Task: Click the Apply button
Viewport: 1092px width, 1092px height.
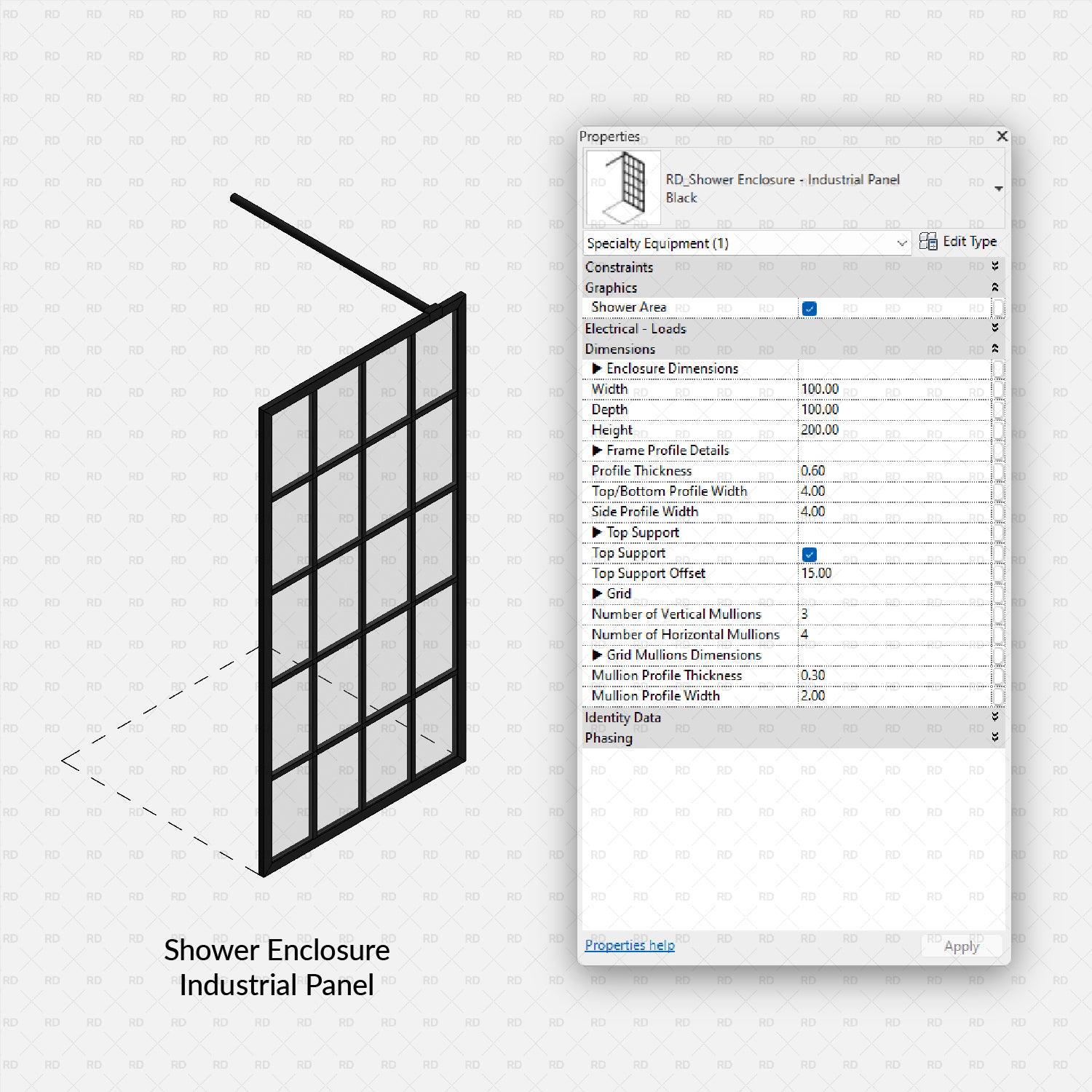Action: pos(961,946)
